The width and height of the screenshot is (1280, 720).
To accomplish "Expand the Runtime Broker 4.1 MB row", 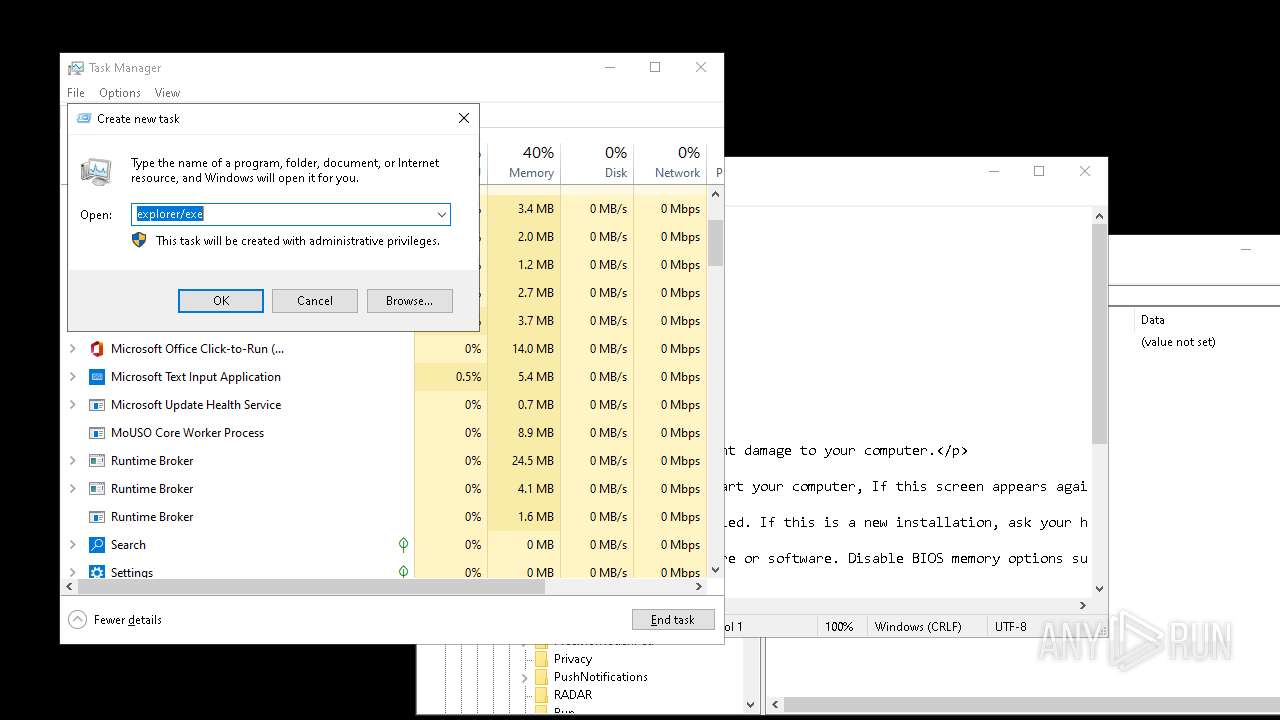I will (72, 489).
